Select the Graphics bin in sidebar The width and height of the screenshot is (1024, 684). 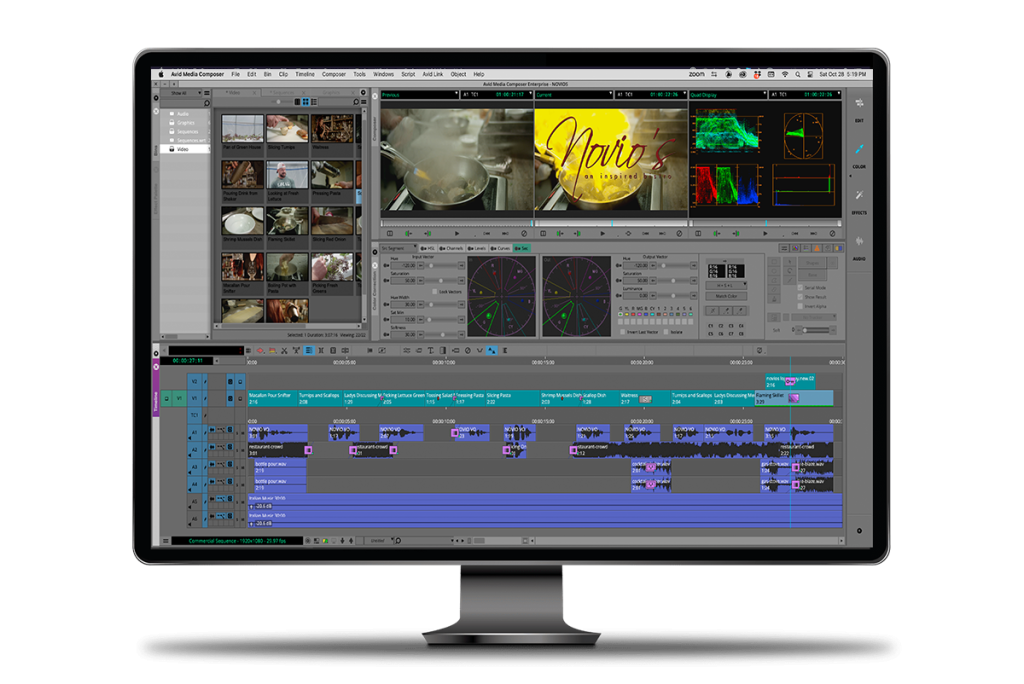[x=185, y=123]
